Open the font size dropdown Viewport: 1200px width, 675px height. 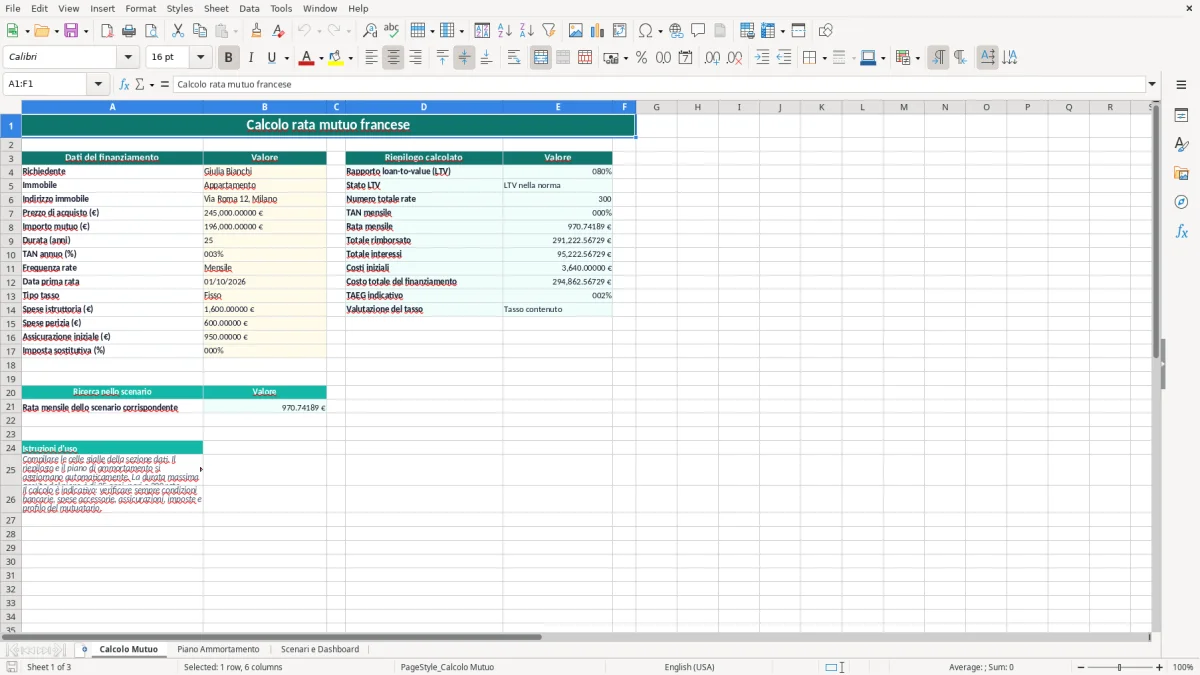[x=200, y=58]
